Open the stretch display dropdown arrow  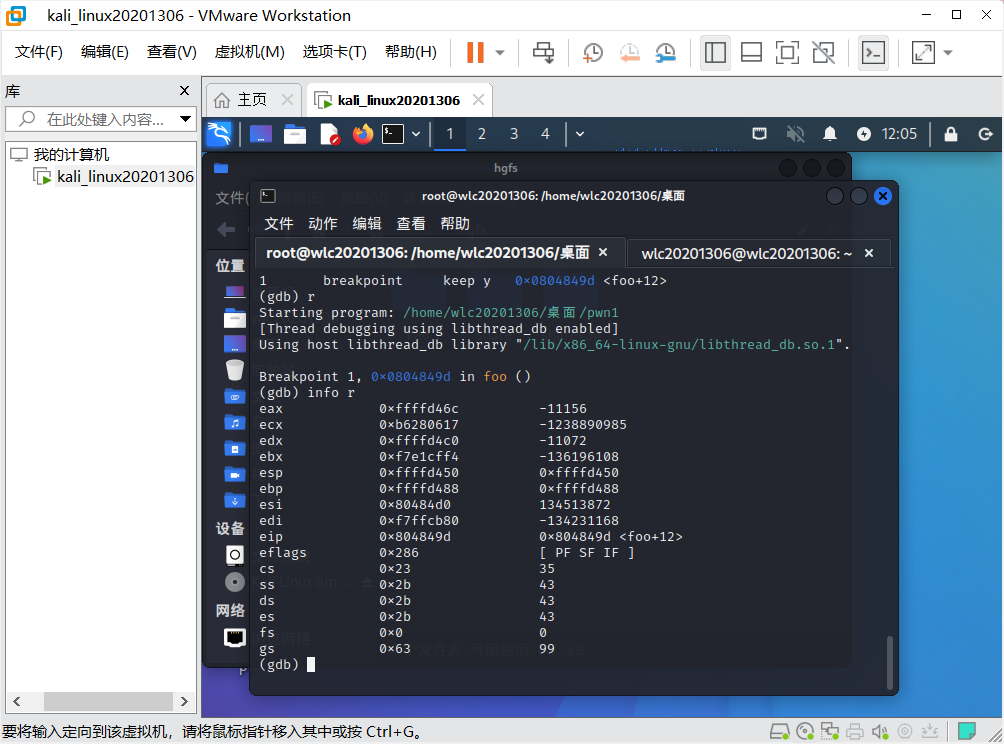click(948, 53)
